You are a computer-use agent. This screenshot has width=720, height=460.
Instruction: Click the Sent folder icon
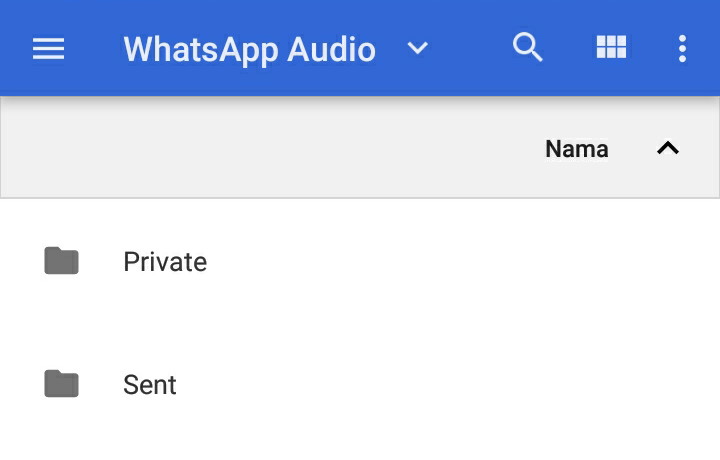point(61,384)
